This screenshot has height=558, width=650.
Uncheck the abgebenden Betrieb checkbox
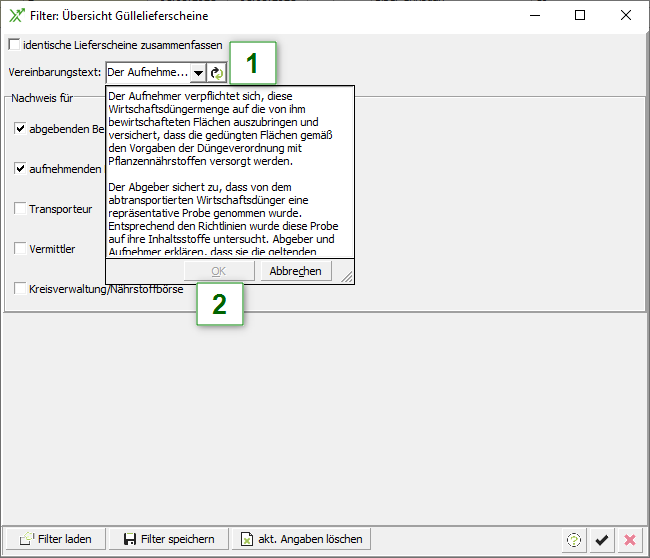tap(20, 129)
